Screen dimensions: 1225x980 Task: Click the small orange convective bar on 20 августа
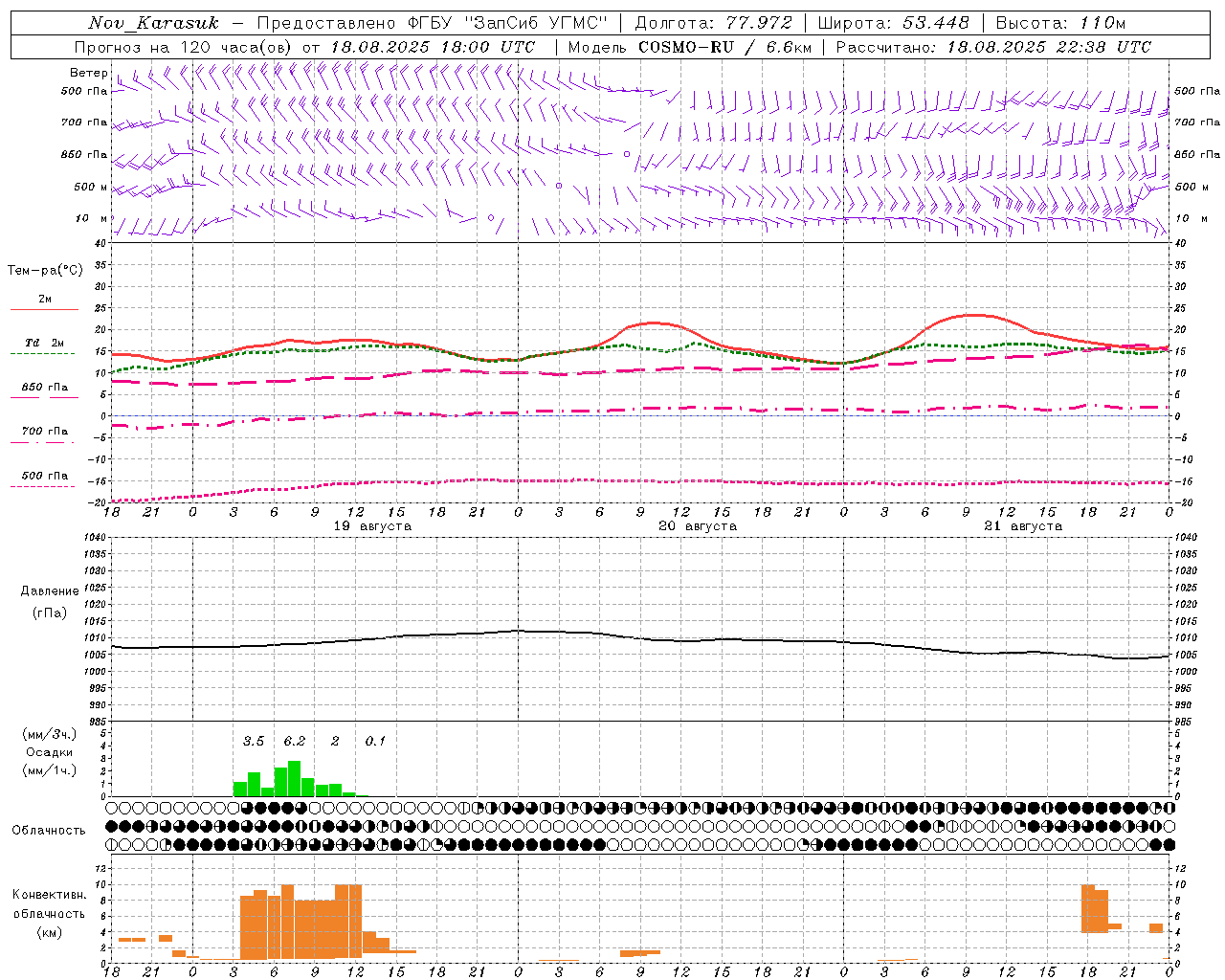[x=640, y=953]
